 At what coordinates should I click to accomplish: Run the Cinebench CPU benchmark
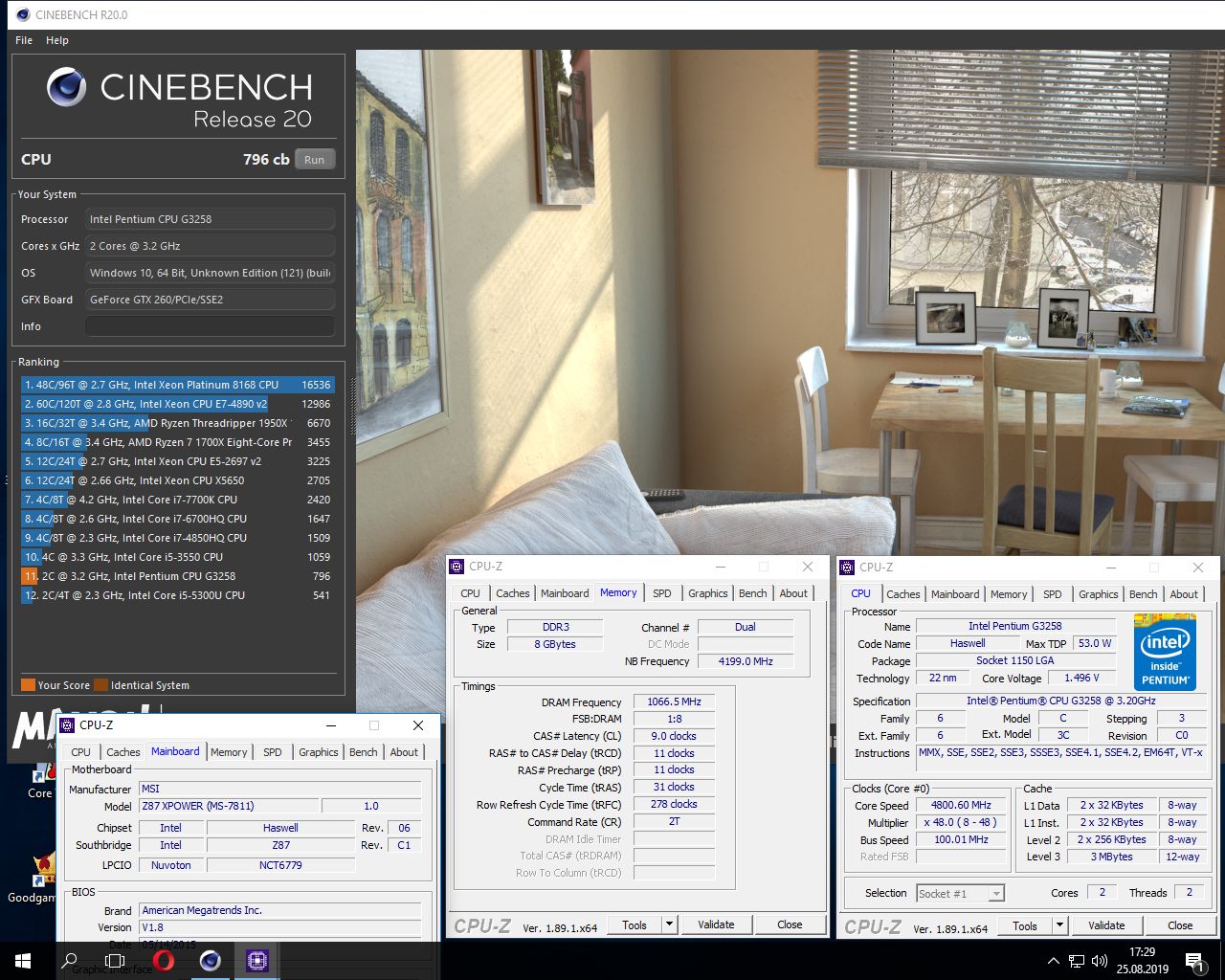315,160
